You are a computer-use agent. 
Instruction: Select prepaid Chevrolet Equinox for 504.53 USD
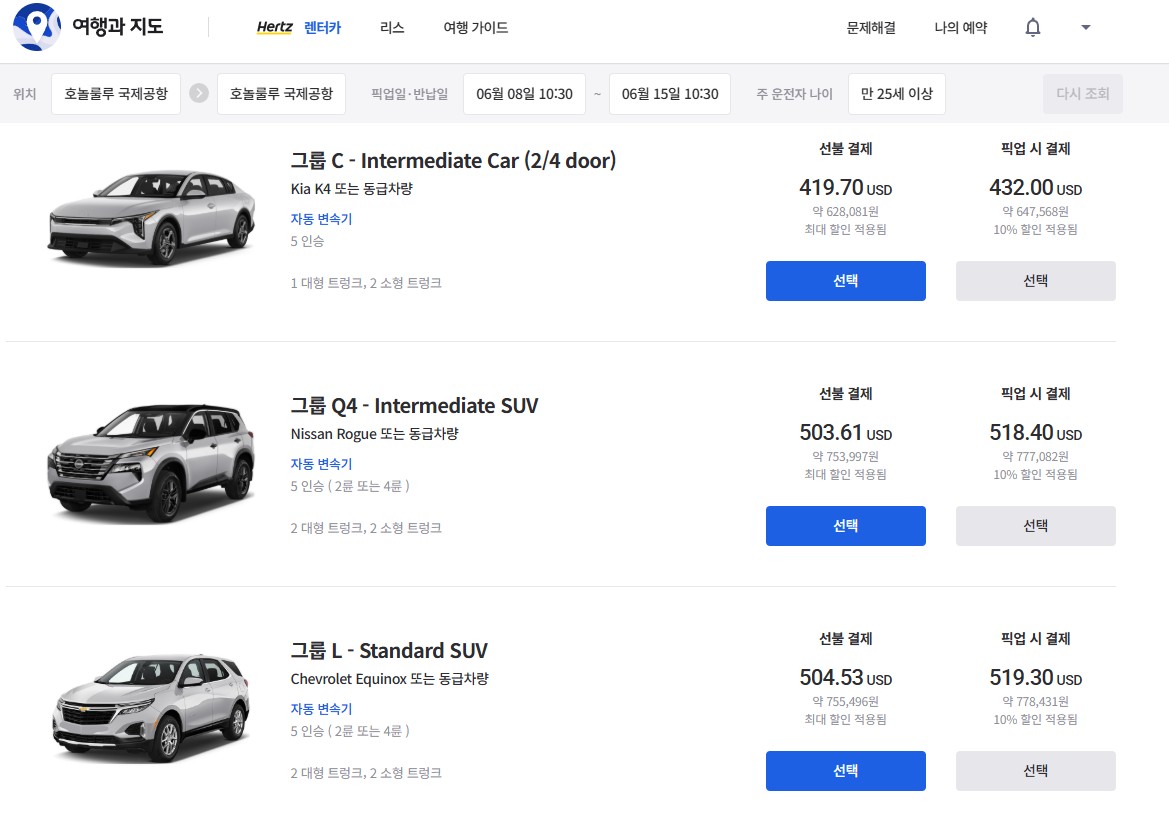[845, 771]
